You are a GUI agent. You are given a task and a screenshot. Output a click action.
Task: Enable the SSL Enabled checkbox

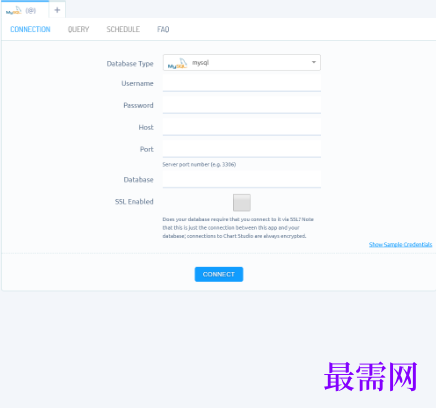[x=242, y=202]
